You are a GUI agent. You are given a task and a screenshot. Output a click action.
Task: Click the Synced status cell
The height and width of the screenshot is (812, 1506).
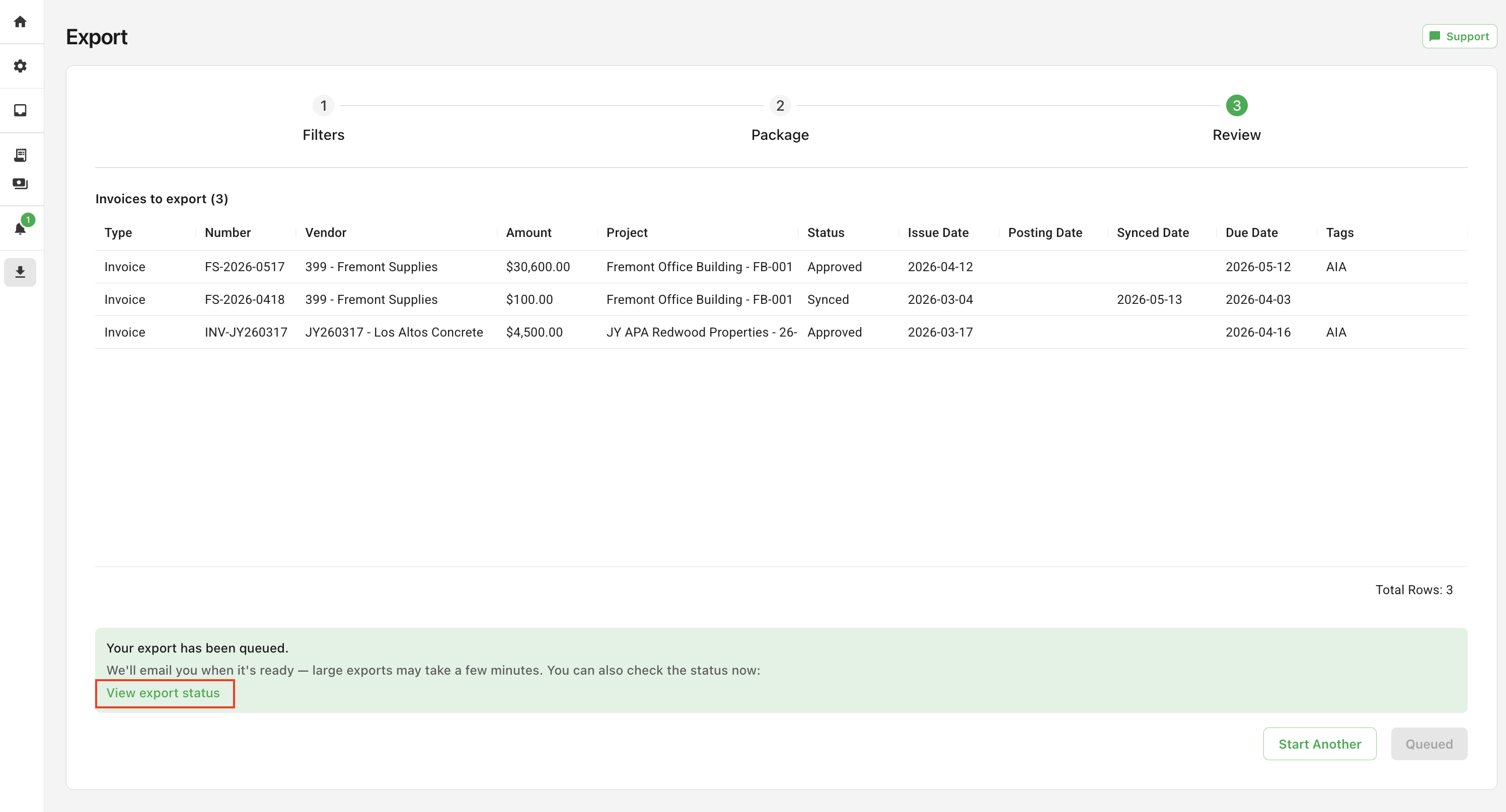[x=828, y=300]
